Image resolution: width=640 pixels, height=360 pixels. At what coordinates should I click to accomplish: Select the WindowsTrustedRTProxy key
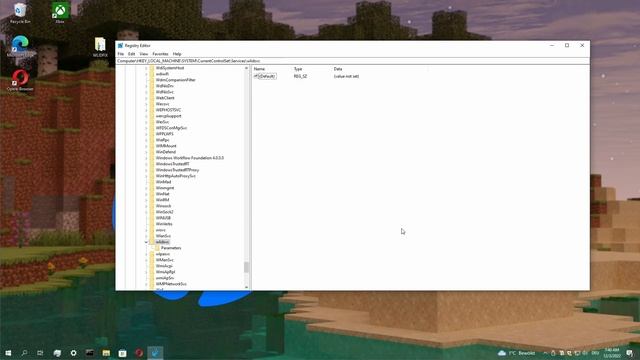pyautogui.click(x=177, y=170)
